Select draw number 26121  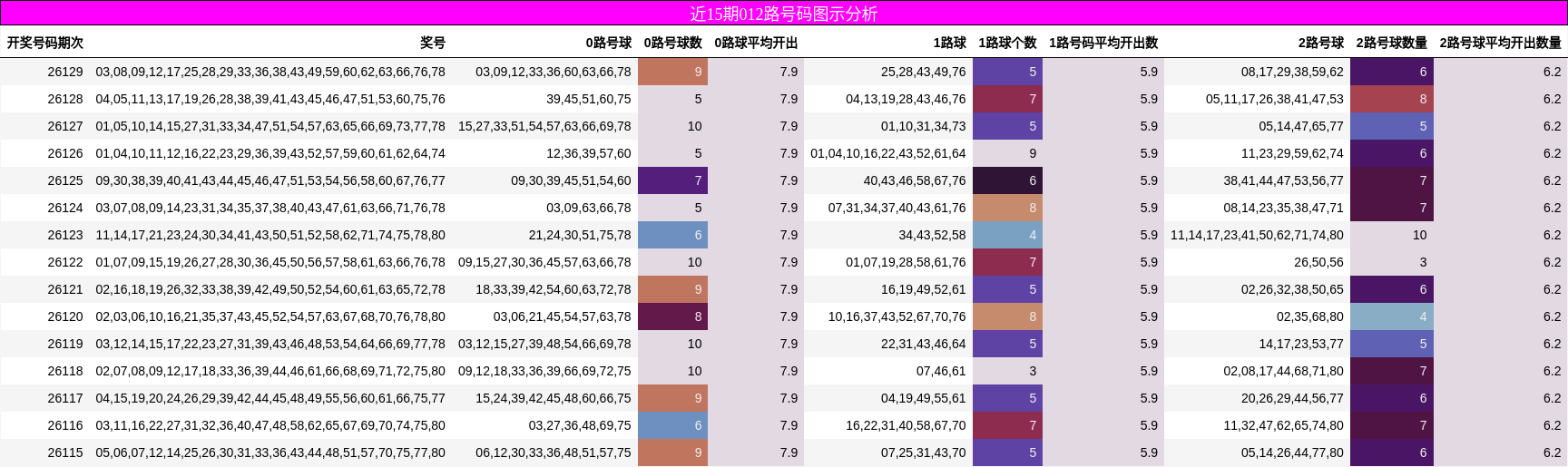[65, 289]
